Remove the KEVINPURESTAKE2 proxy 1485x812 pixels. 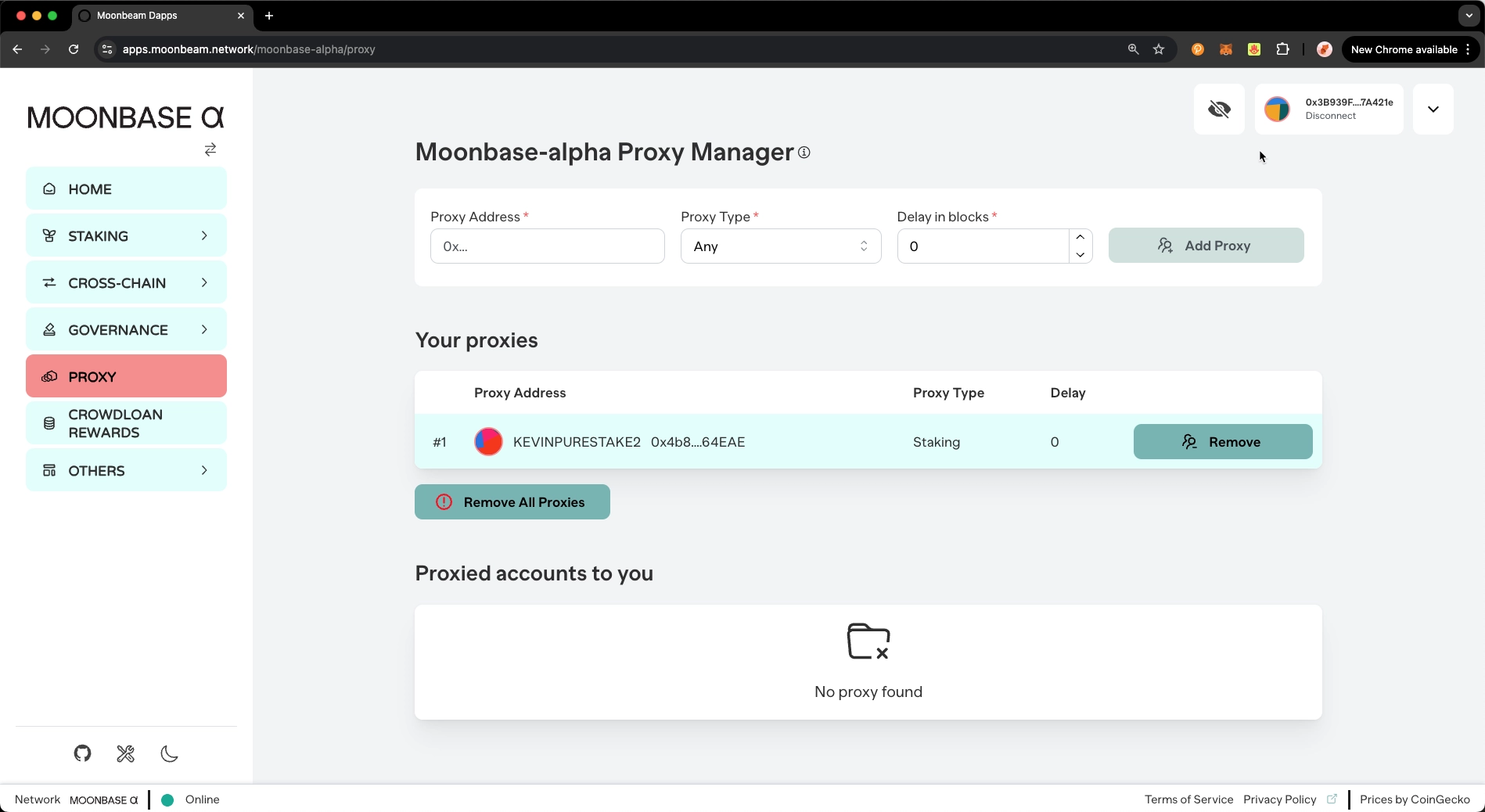coord(1222,442)
